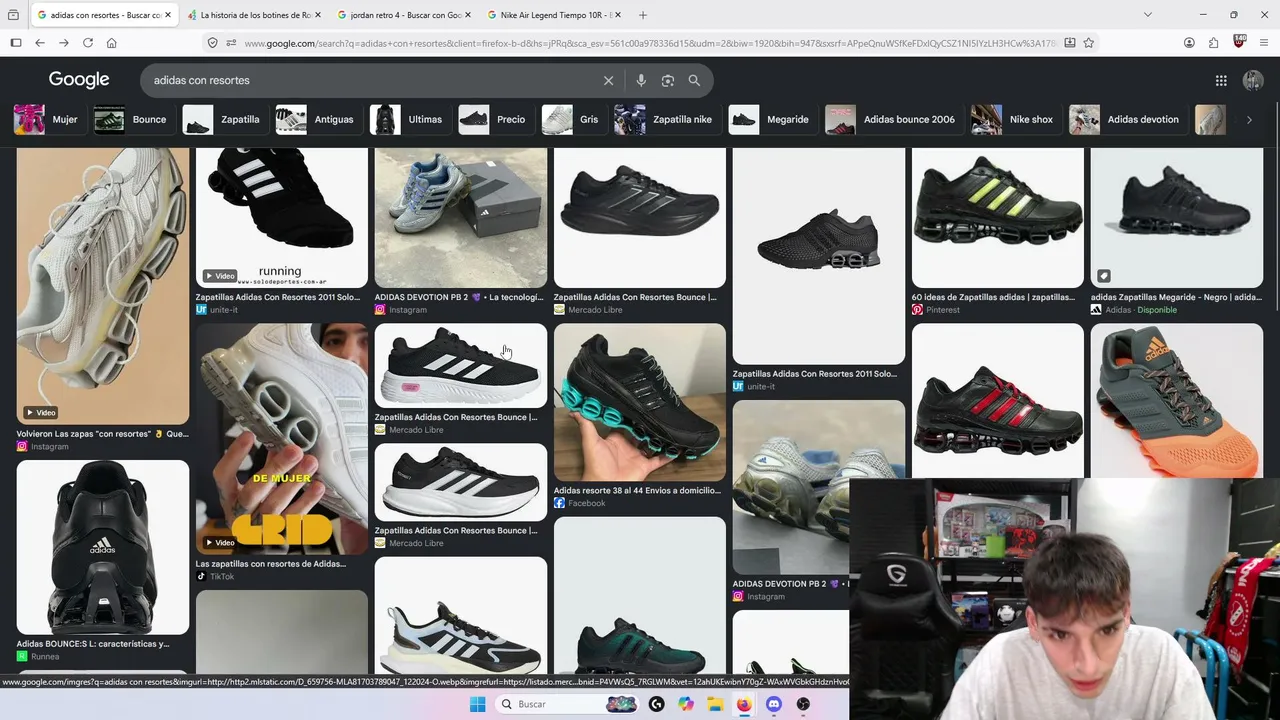Switch to 'La historia de los botines' tab
Viewport: 1280px width, 720px height.
point(254,15)
